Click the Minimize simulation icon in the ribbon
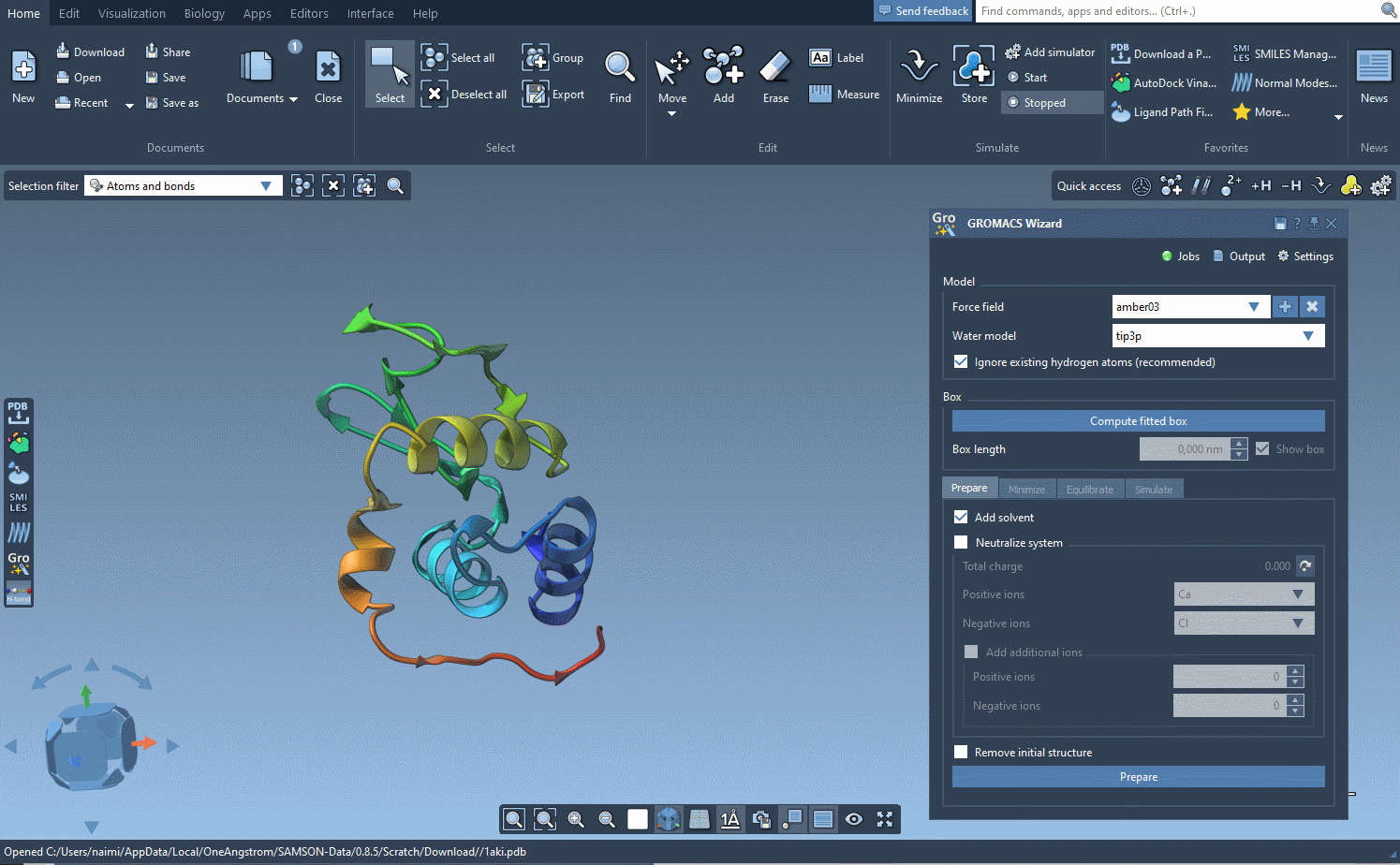1400x865 pixels. coord(920,75)
